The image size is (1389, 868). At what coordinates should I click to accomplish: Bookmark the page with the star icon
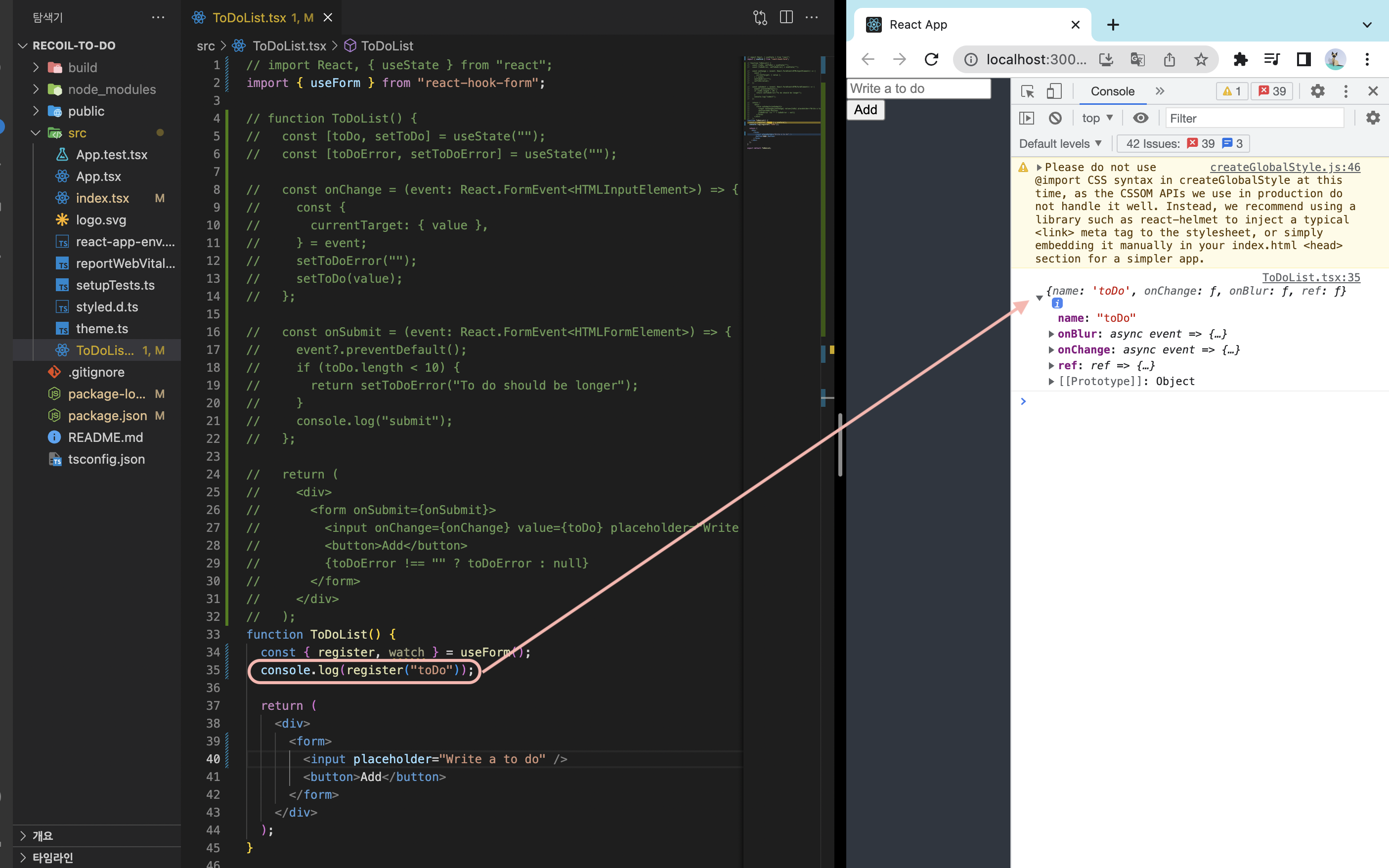coord(1201,59)
